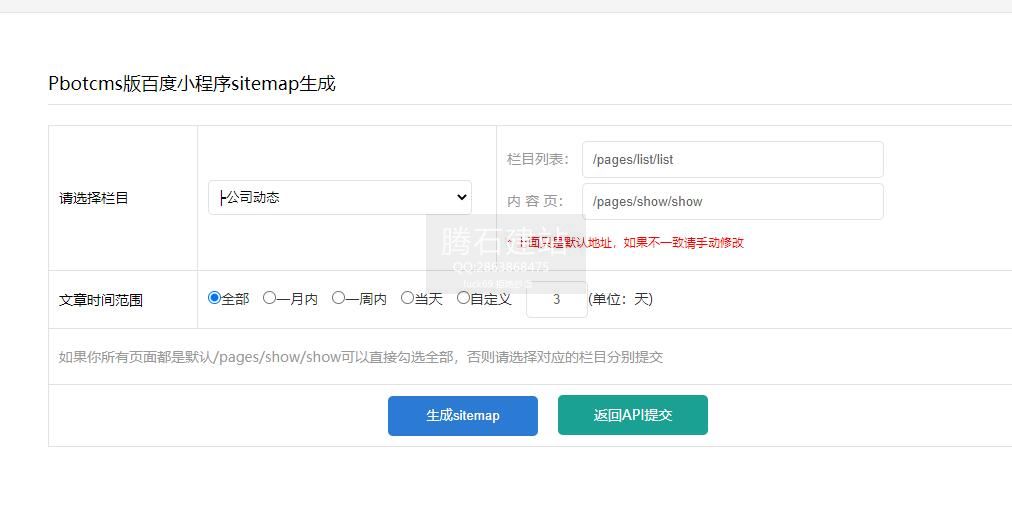Click the green 返回API提交 button

(x=632, y=415)
